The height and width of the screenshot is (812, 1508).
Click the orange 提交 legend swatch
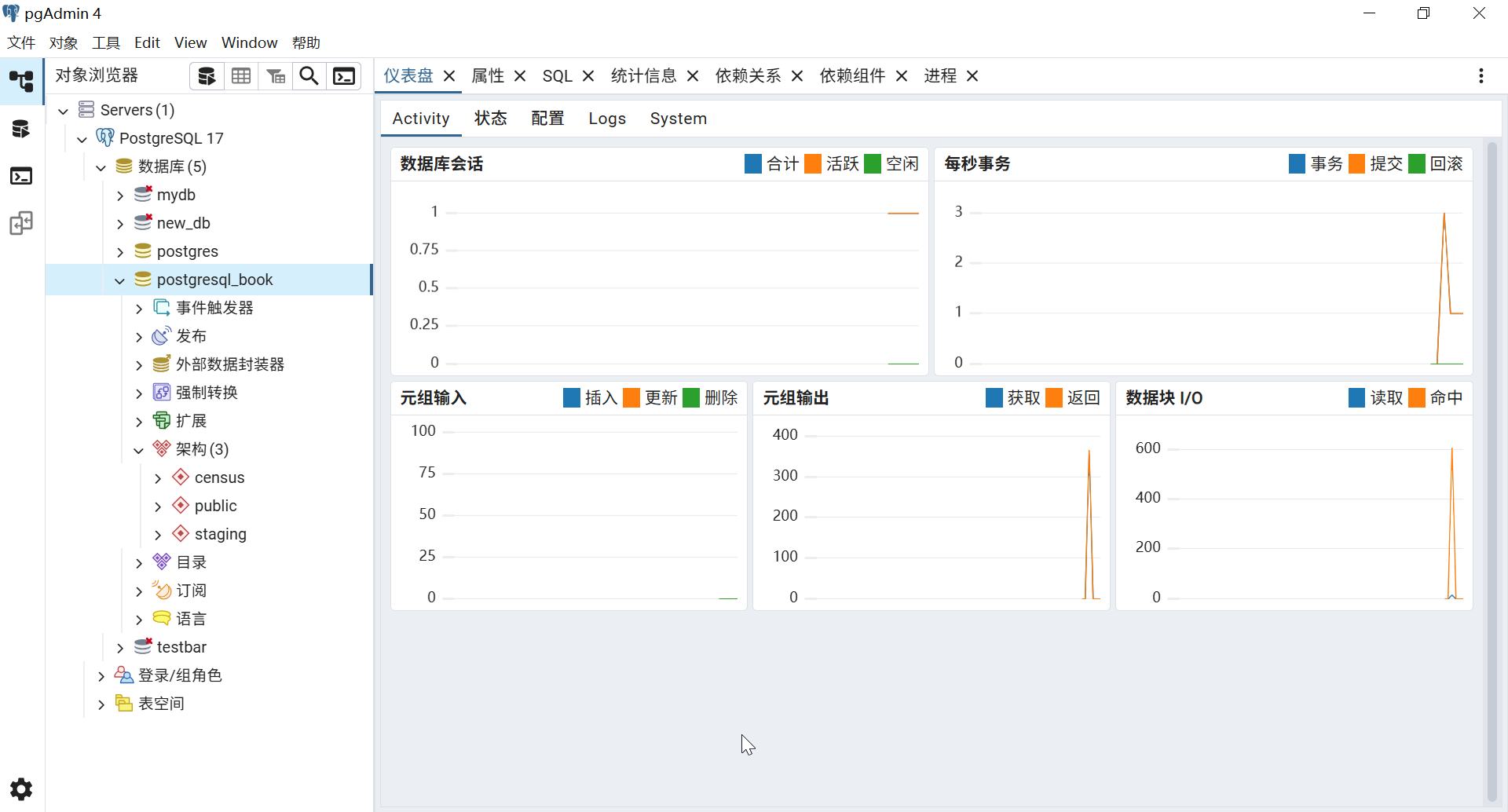1356,163
